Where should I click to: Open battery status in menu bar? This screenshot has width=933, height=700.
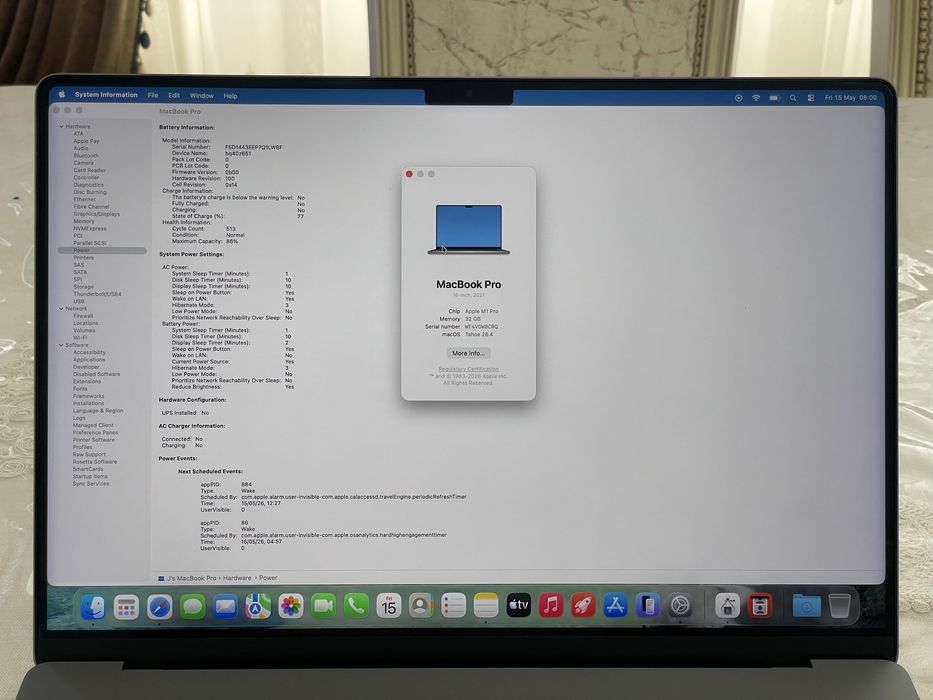pyautogui.click(x=775, y=98)
